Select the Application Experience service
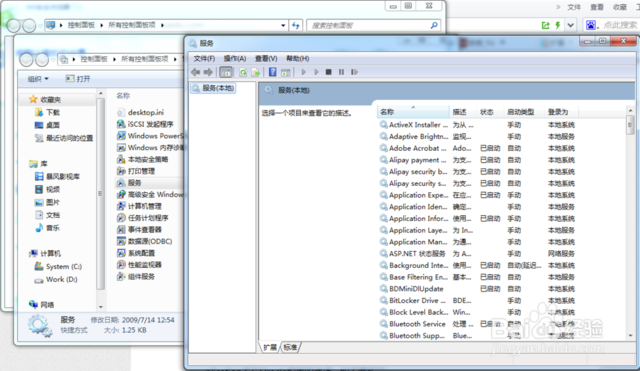 click(478, 195)
